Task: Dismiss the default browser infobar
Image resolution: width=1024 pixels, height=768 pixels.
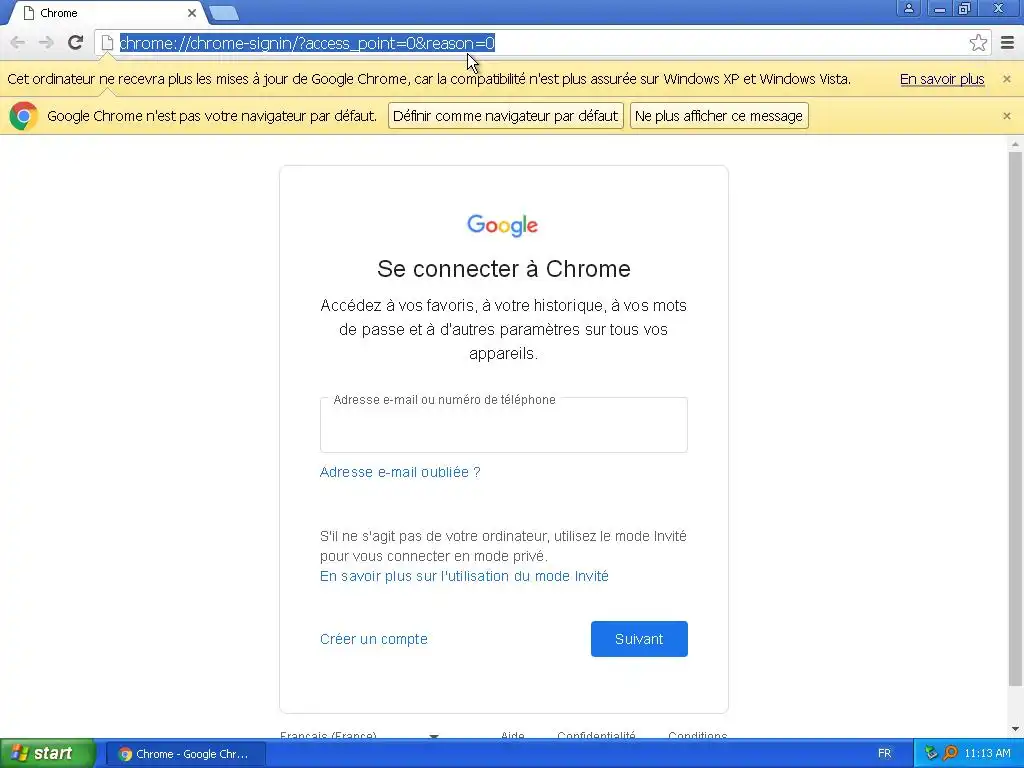Action: pyautogui.click(x=1006, y=116)
